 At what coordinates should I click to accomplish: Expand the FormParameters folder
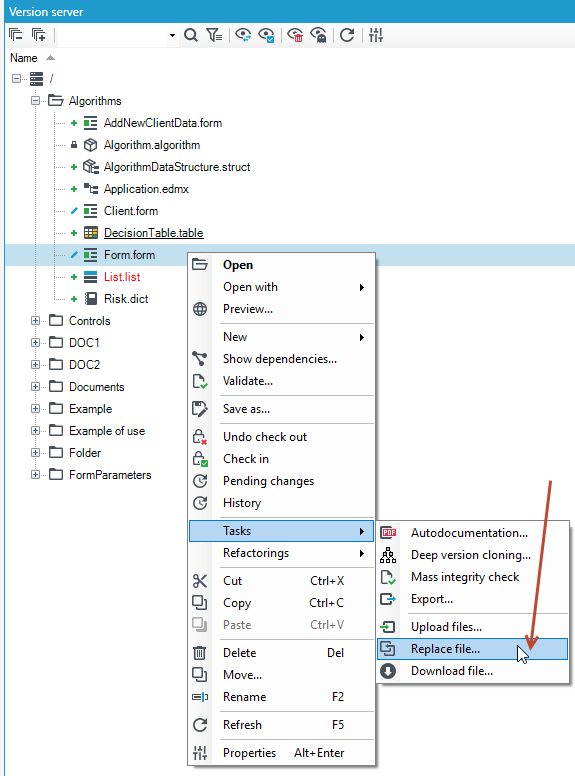(x=35, y=475)
